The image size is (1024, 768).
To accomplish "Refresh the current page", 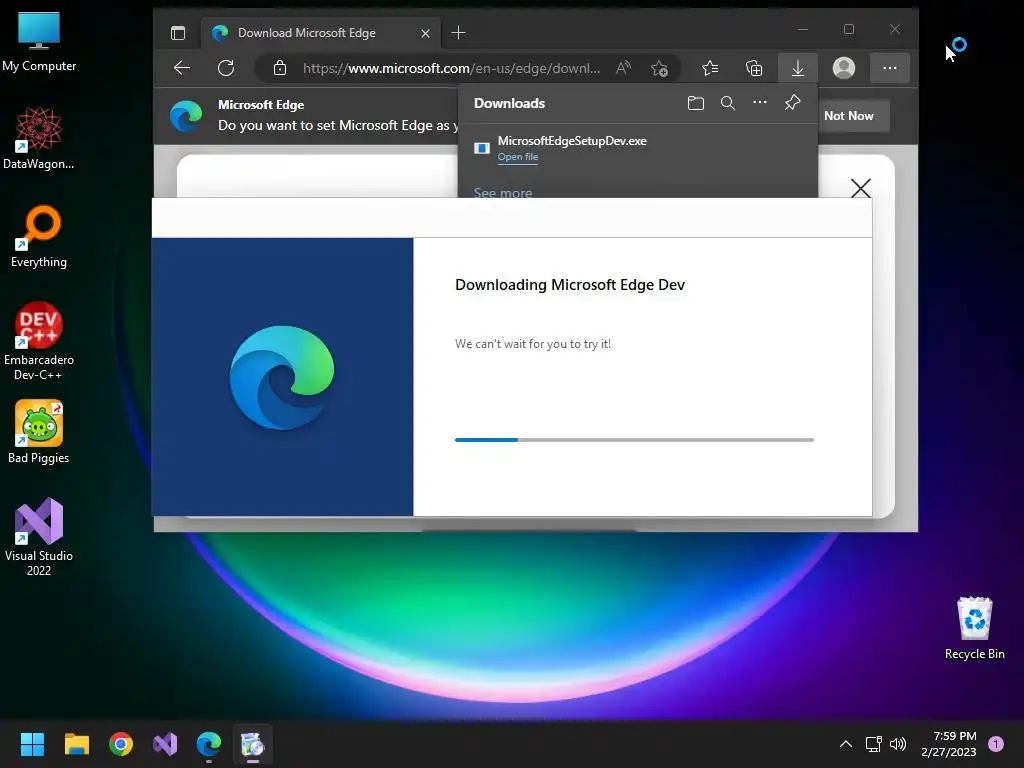I will (x=226, y=68).
